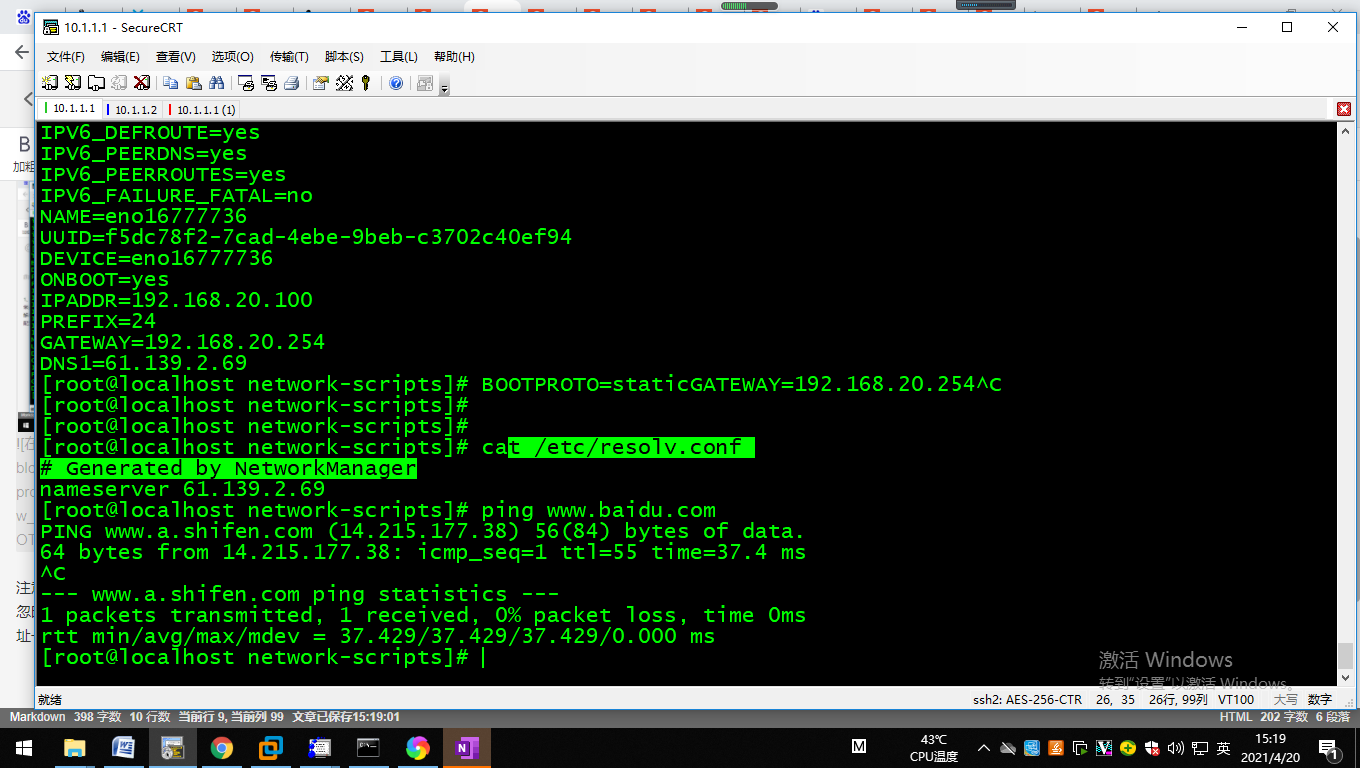Open the 查看(V) menu
Viewport: 1360px width, 768px height.
(x=176, y=57)
